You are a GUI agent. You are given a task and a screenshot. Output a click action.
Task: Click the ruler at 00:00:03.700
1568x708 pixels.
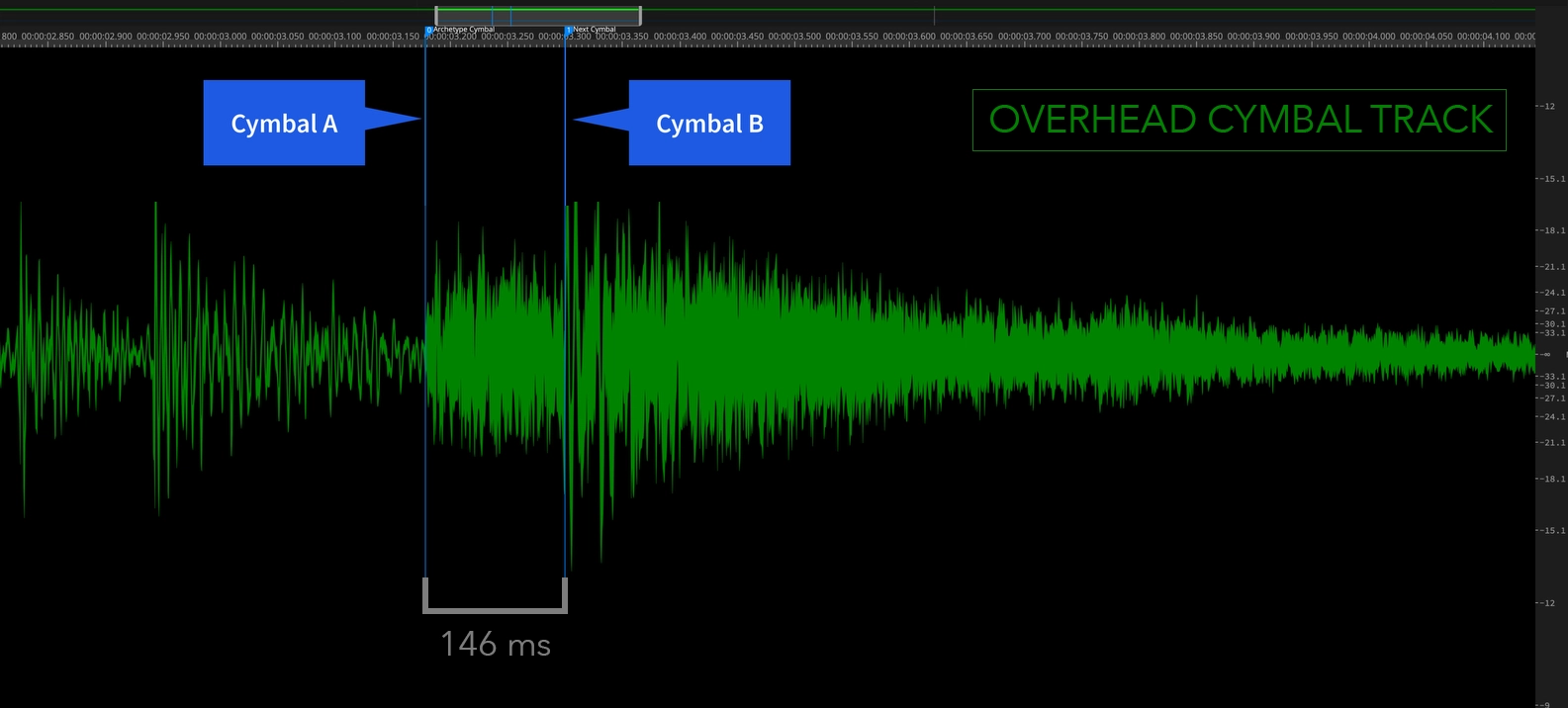click(1024, 37)
